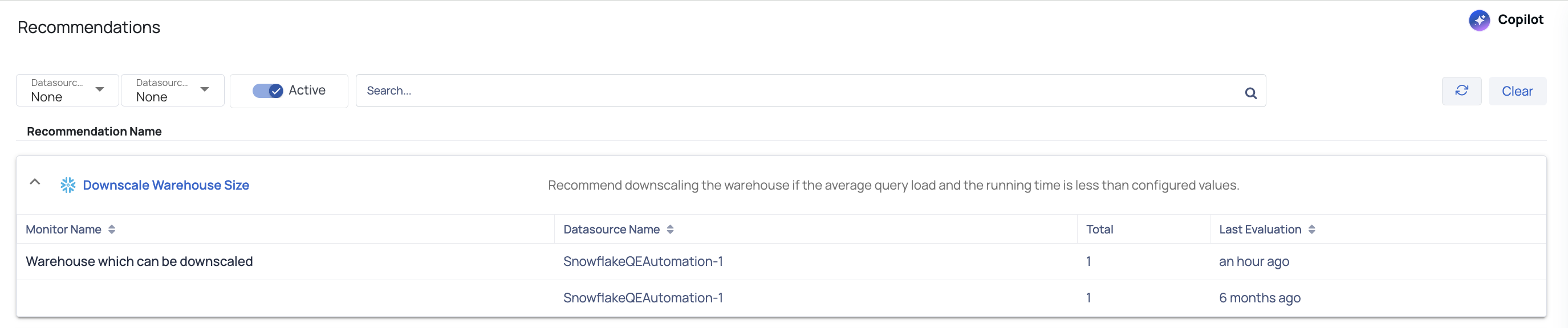
Task: Sort by Datasource Name arrows
Action: 669,229
